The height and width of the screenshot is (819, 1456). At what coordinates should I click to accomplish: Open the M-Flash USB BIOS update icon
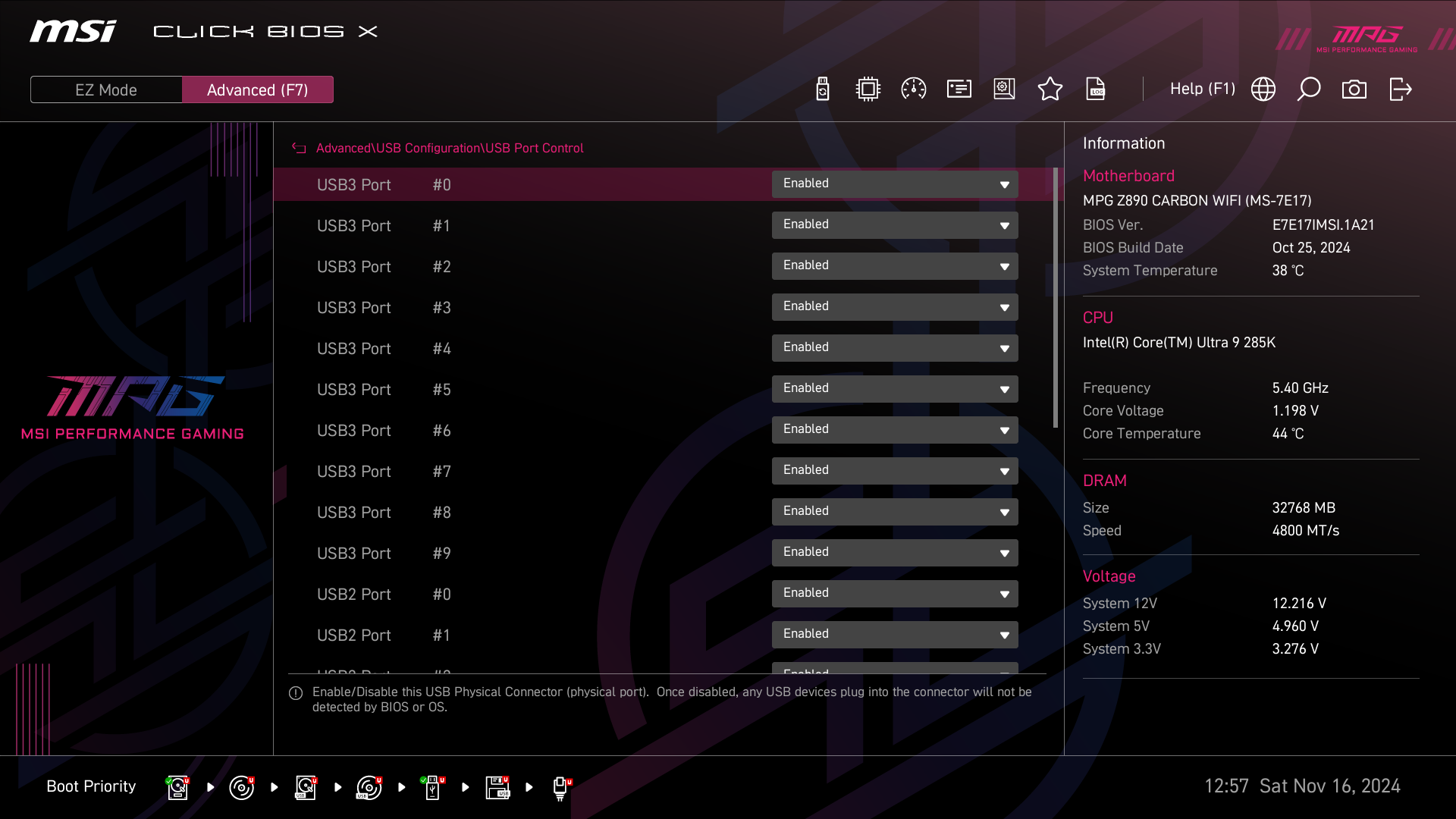tap(823, 89)
